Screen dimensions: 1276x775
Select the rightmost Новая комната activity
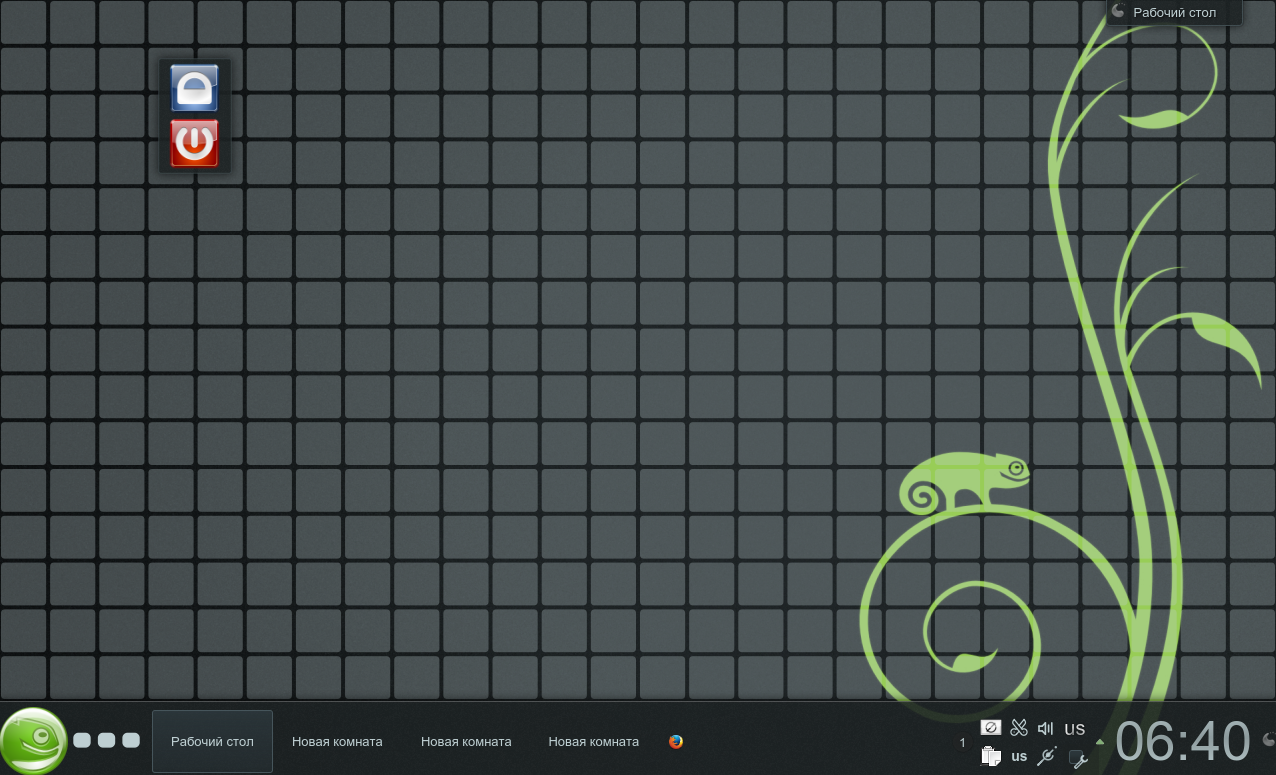pos(593,741)
